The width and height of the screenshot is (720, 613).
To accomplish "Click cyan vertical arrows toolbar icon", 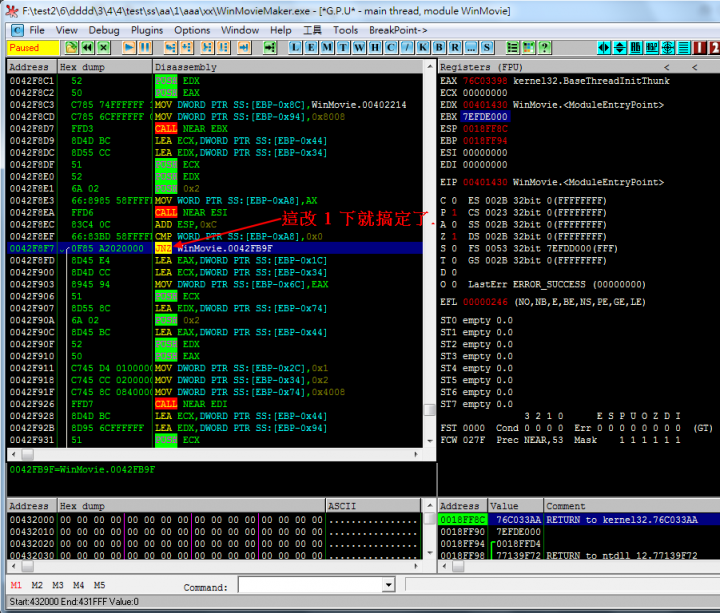I will [x=620, y=47].
